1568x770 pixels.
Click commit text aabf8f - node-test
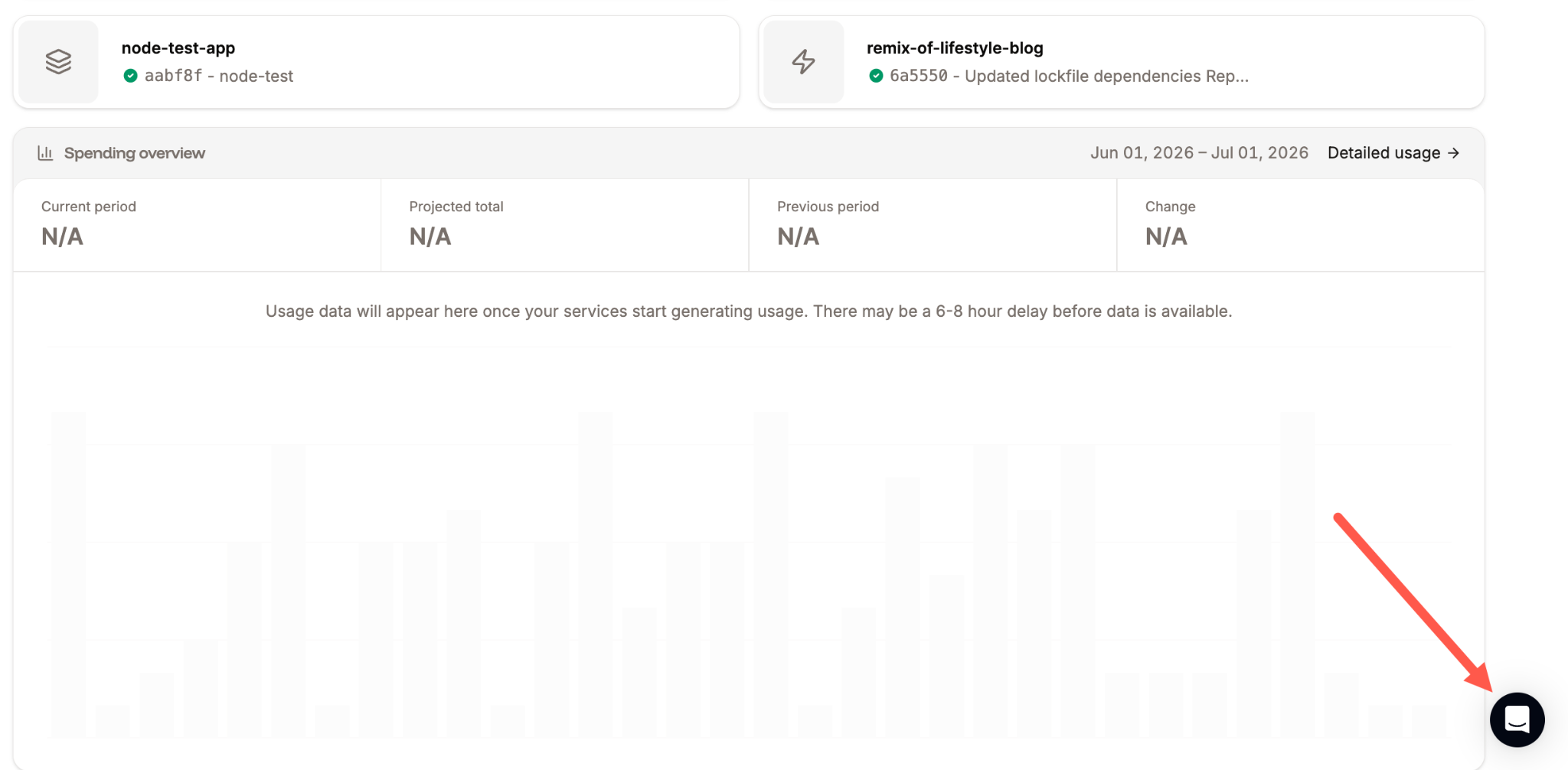219,76
